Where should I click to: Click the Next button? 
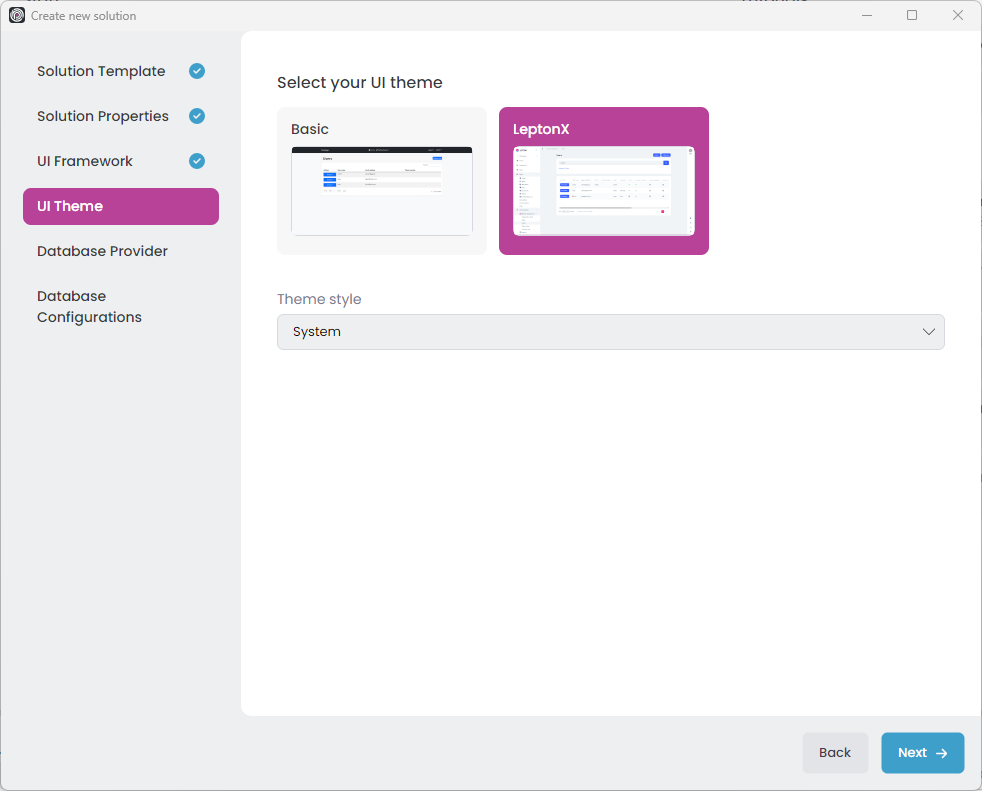pos(923,753)
